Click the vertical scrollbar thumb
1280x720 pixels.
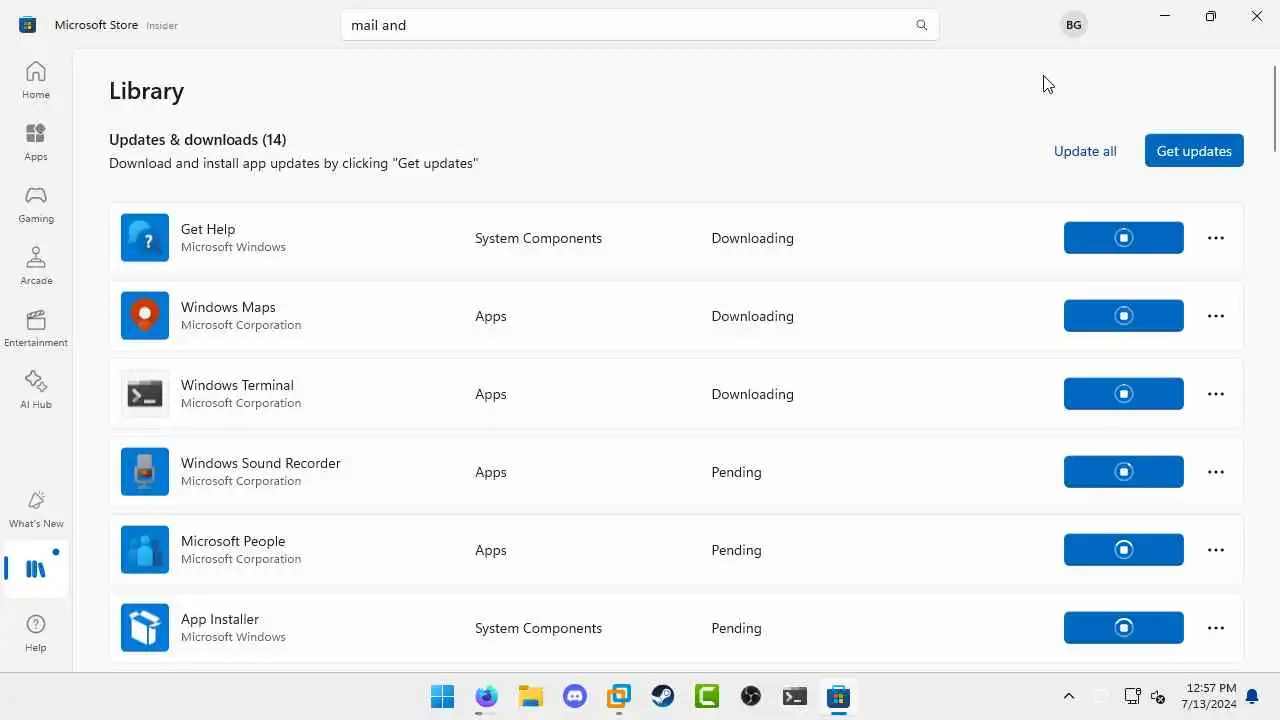coord(1275,108)
